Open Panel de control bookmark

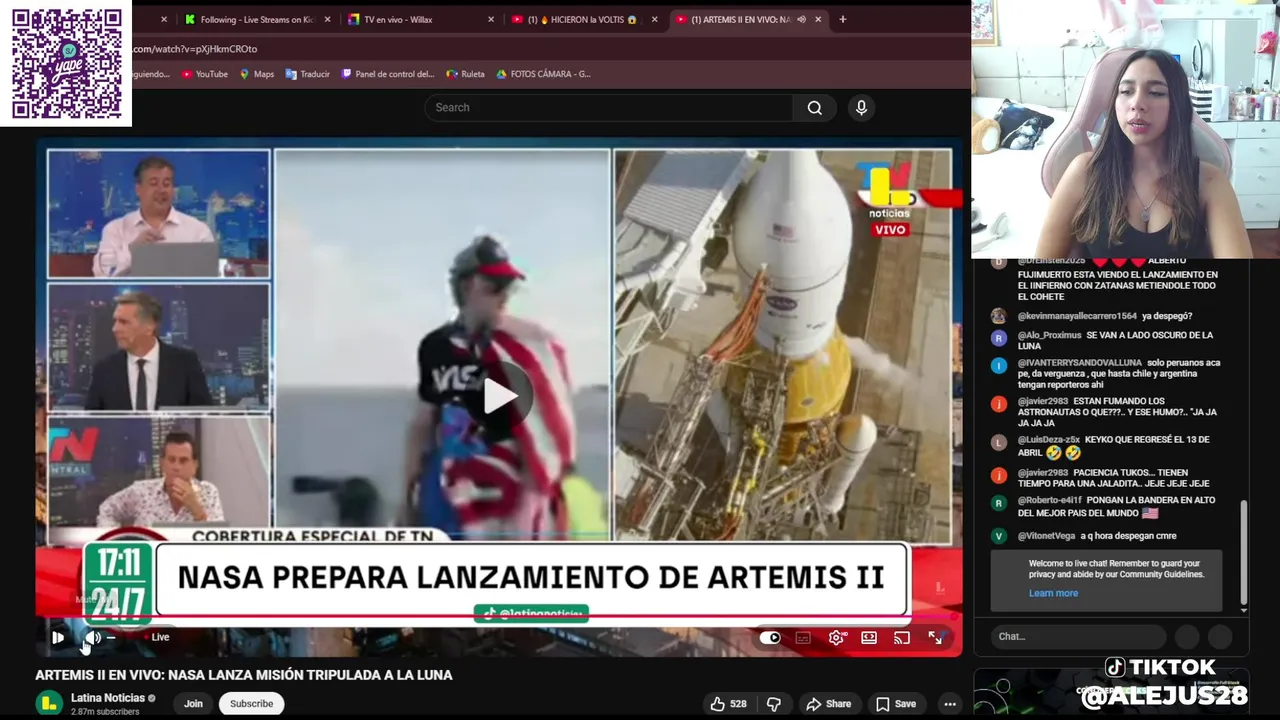click(388, 74)
